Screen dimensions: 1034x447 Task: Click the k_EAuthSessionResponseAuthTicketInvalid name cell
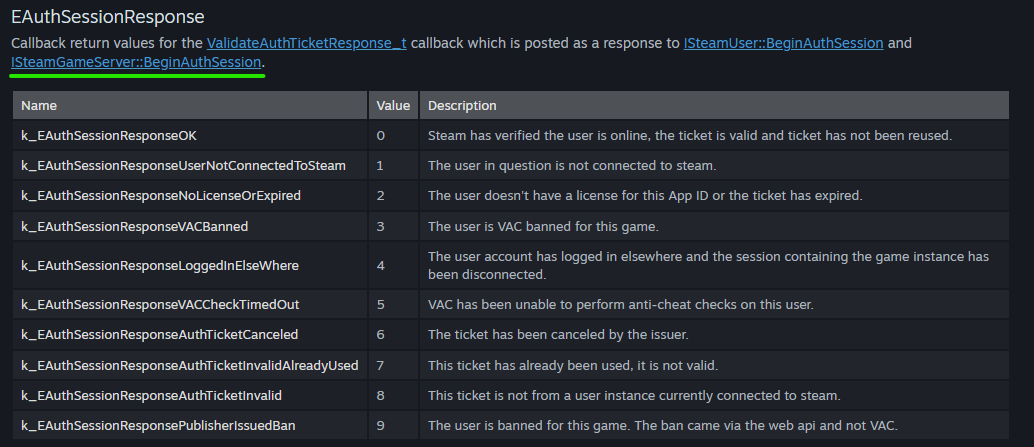(151, 395)
